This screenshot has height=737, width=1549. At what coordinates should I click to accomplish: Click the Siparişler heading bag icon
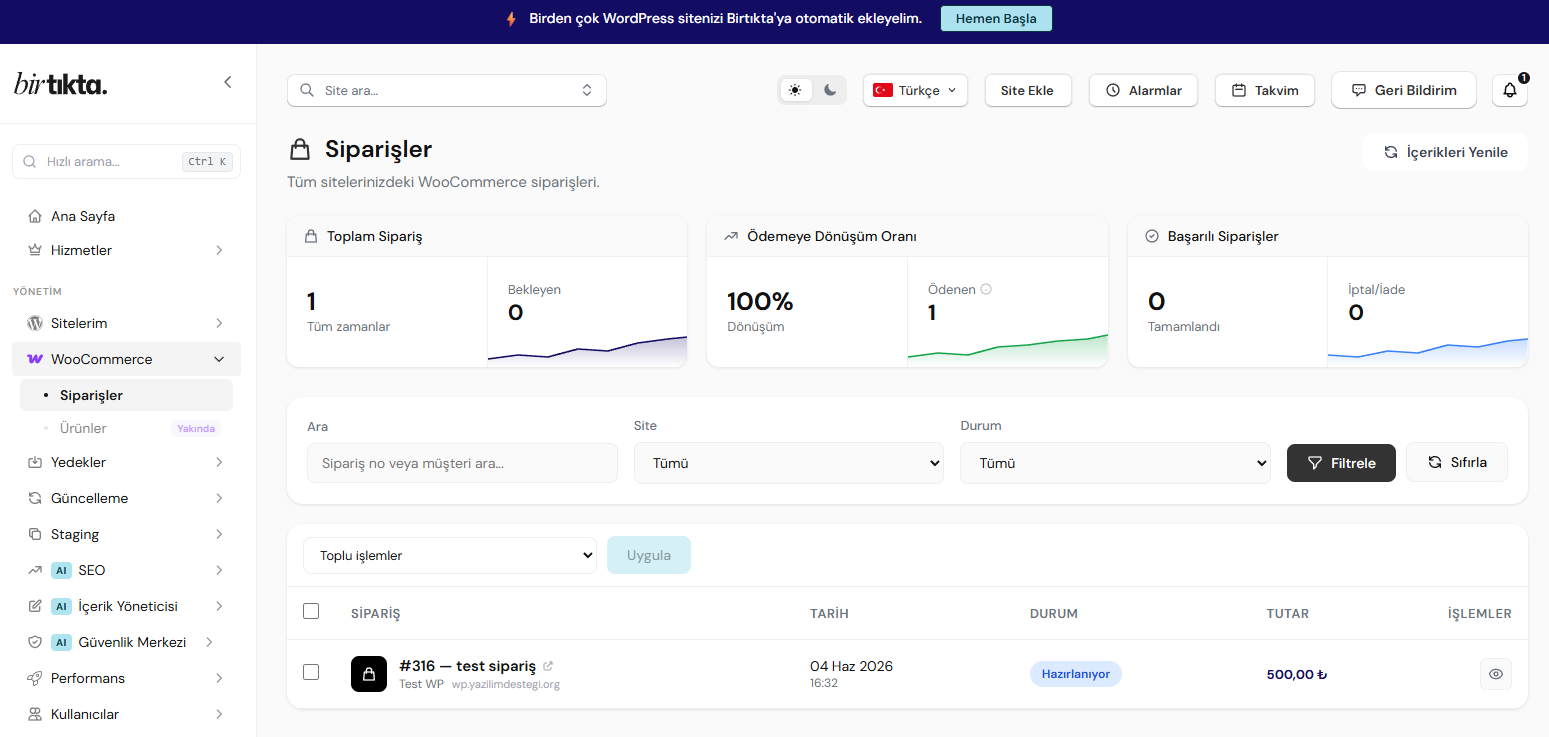(299, 150)
